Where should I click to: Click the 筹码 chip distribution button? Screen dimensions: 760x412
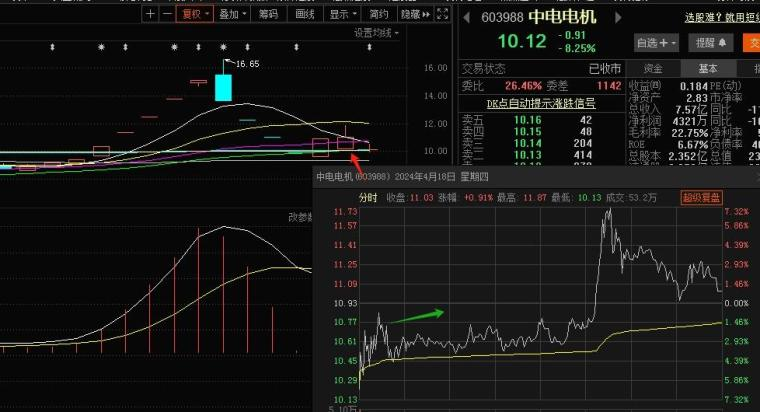[x=267, y=15]
